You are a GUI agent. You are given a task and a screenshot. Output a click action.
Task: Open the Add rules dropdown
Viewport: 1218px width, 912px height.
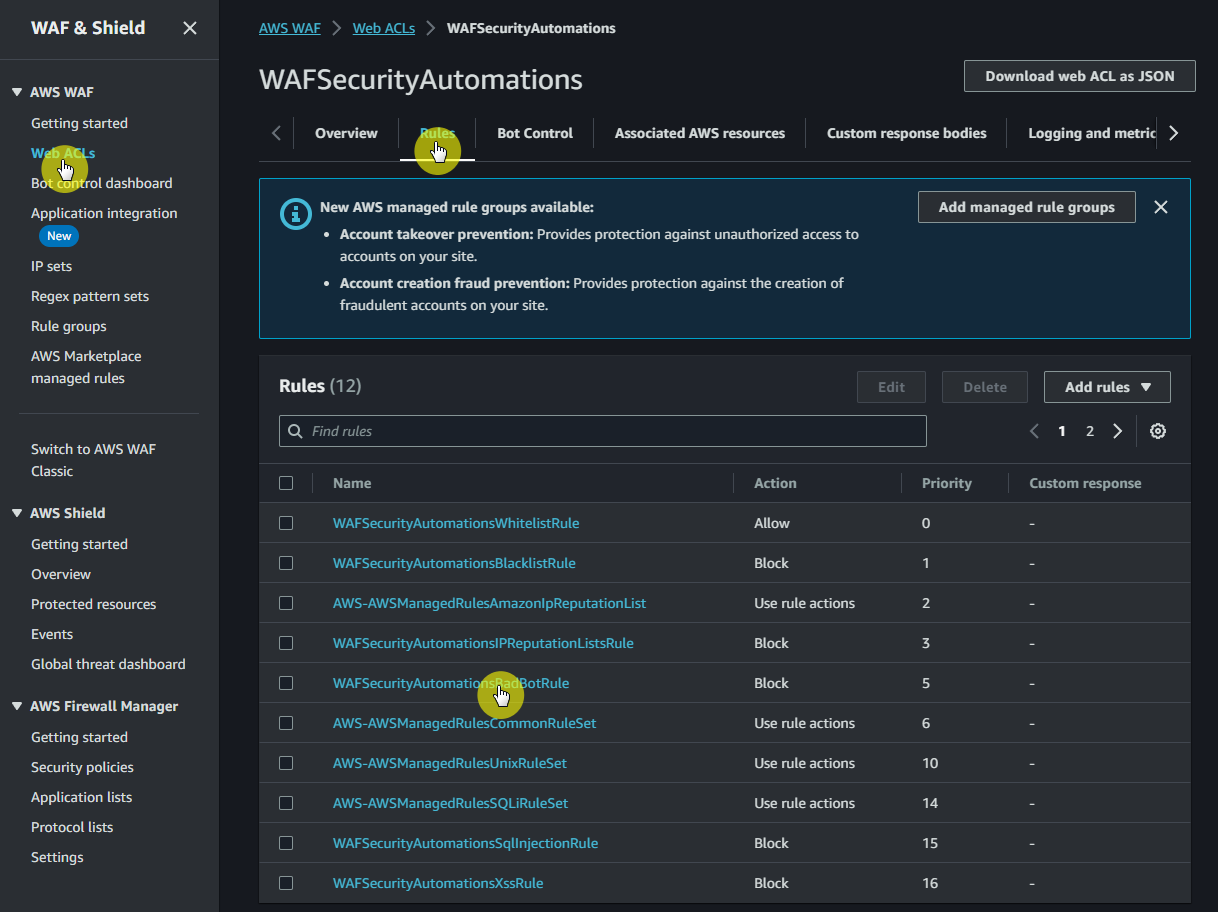click(1107, 387)
